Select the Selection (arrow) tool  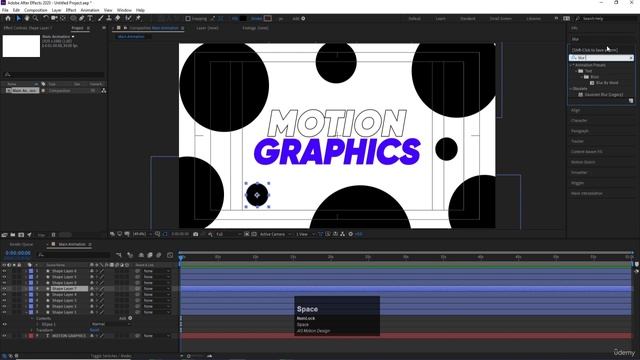click(x=18, y=18)
